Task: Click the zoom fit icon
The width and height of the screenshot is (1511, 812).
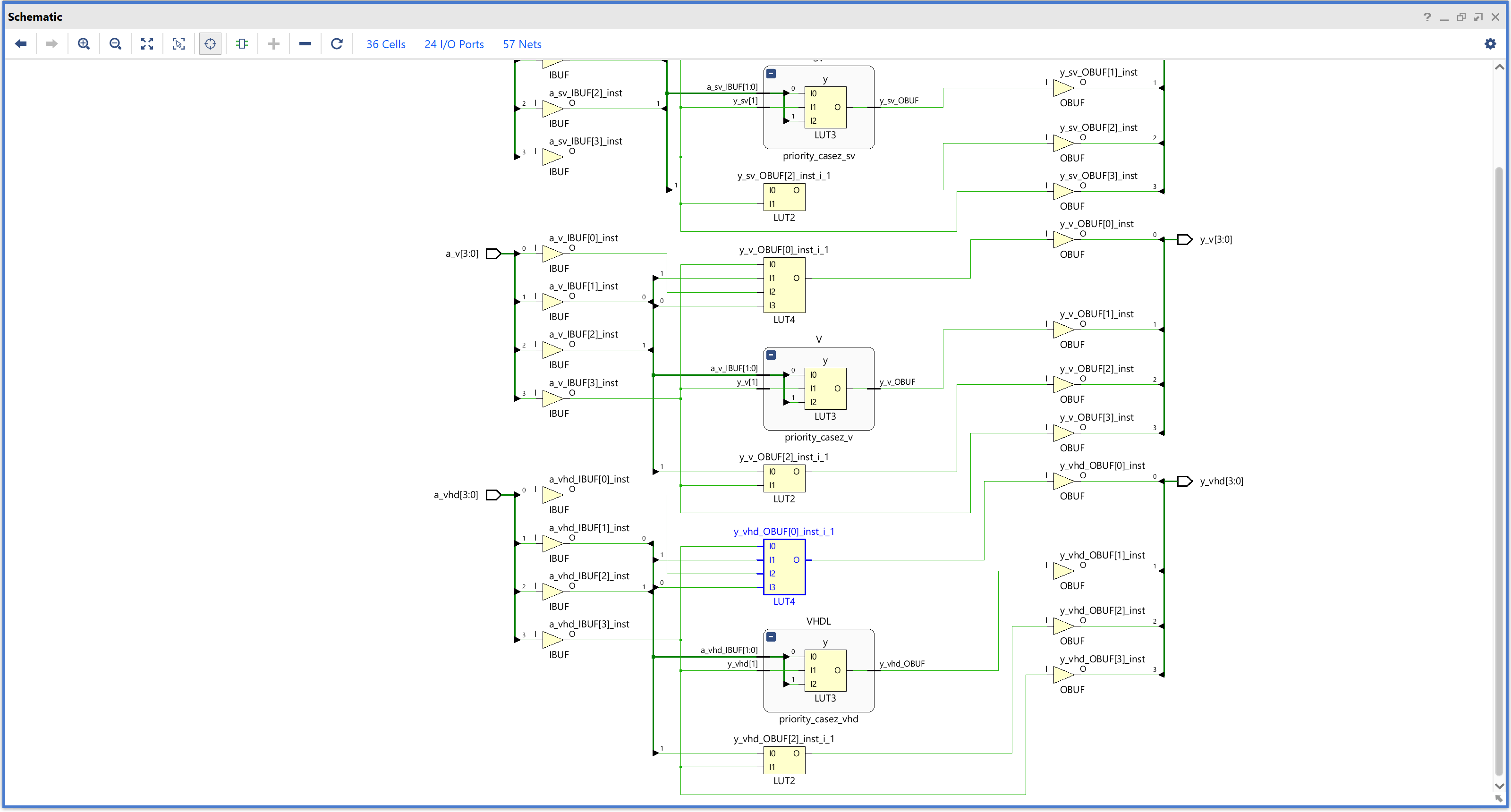Action: [147, 44]
